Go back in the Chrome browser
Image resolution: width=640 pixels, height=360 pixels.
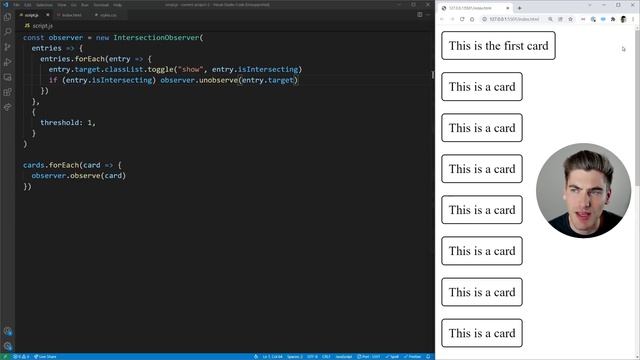(442, 19)
